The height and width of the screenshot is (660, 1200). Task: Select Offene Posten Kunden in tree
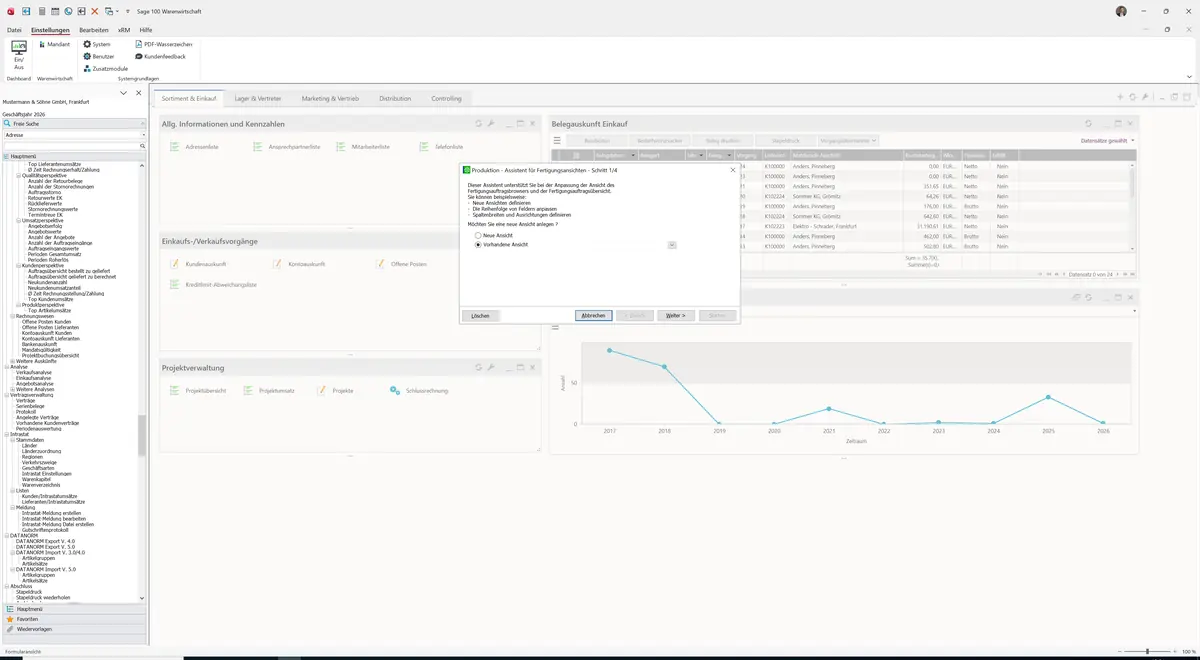[47, 321]
